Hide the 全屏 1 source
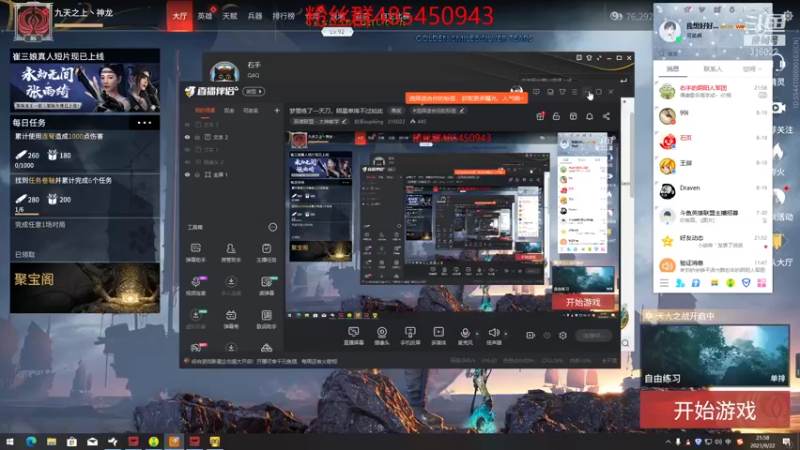Image resolution: width=800 pixels, height=450 pixels. coord(187,174)
